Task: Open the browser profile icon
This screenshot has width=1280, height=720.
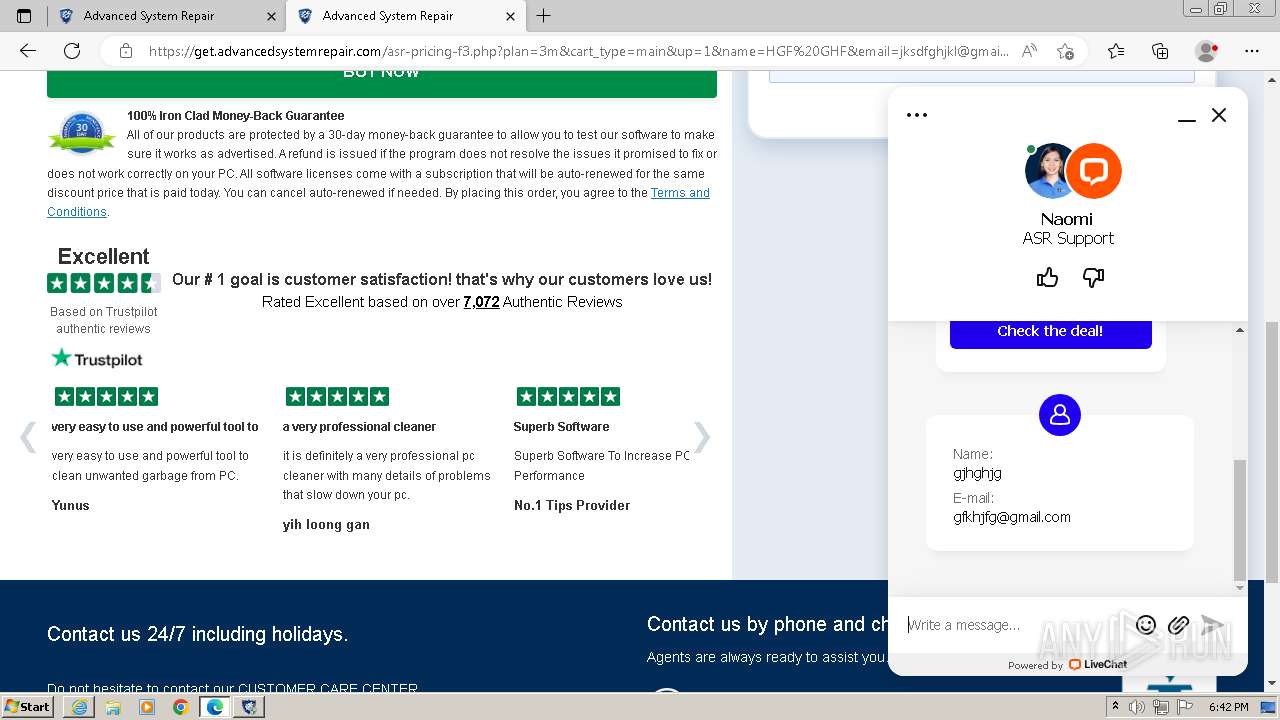Action: click(x=1207, y=51)
